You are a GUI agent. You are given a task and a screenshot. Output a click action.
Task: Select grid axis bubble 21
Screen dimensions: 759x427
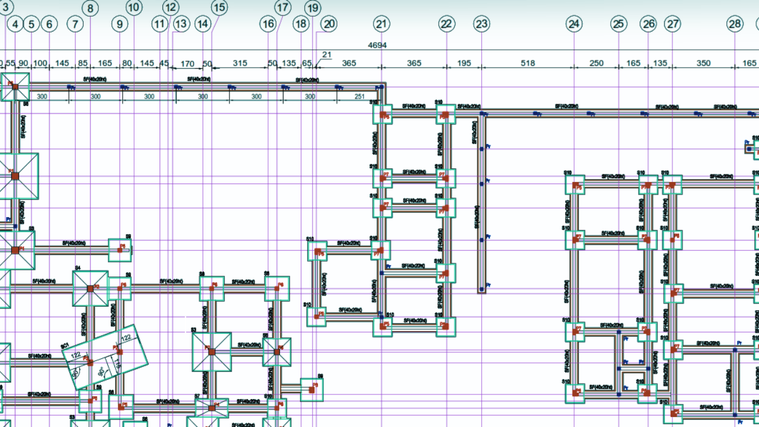[381, 24]
